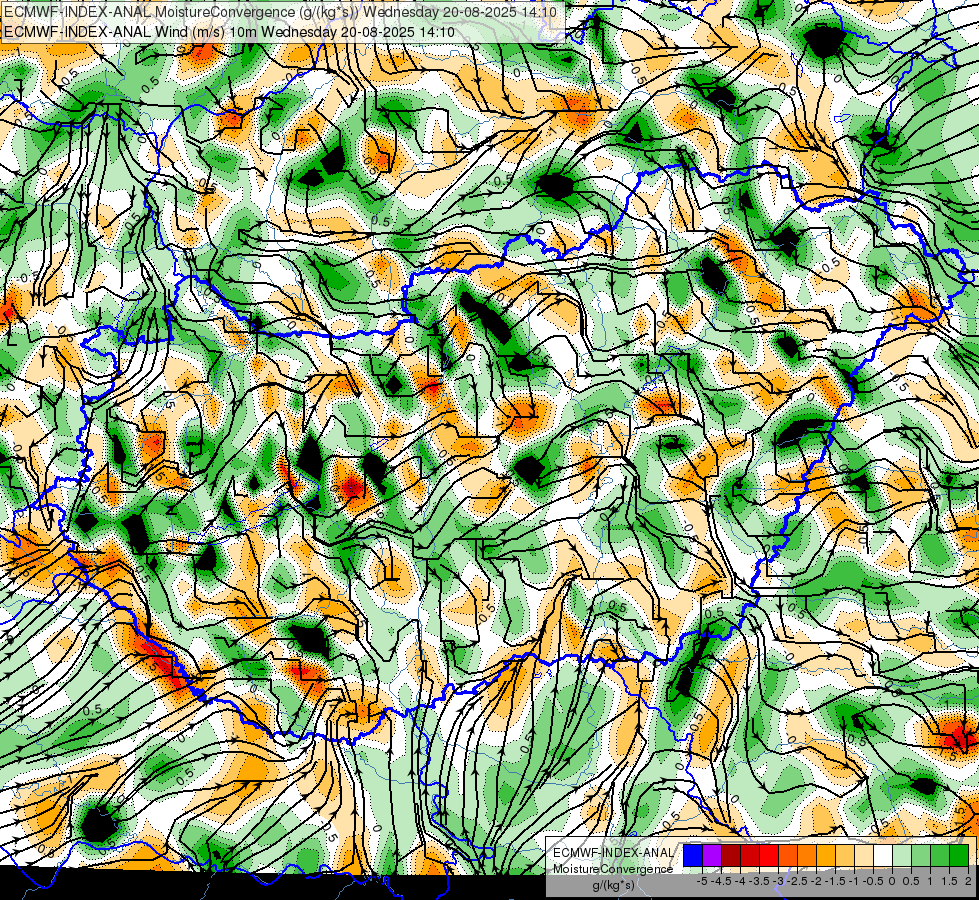Click the "-3" legend tick label

(779, 881)
